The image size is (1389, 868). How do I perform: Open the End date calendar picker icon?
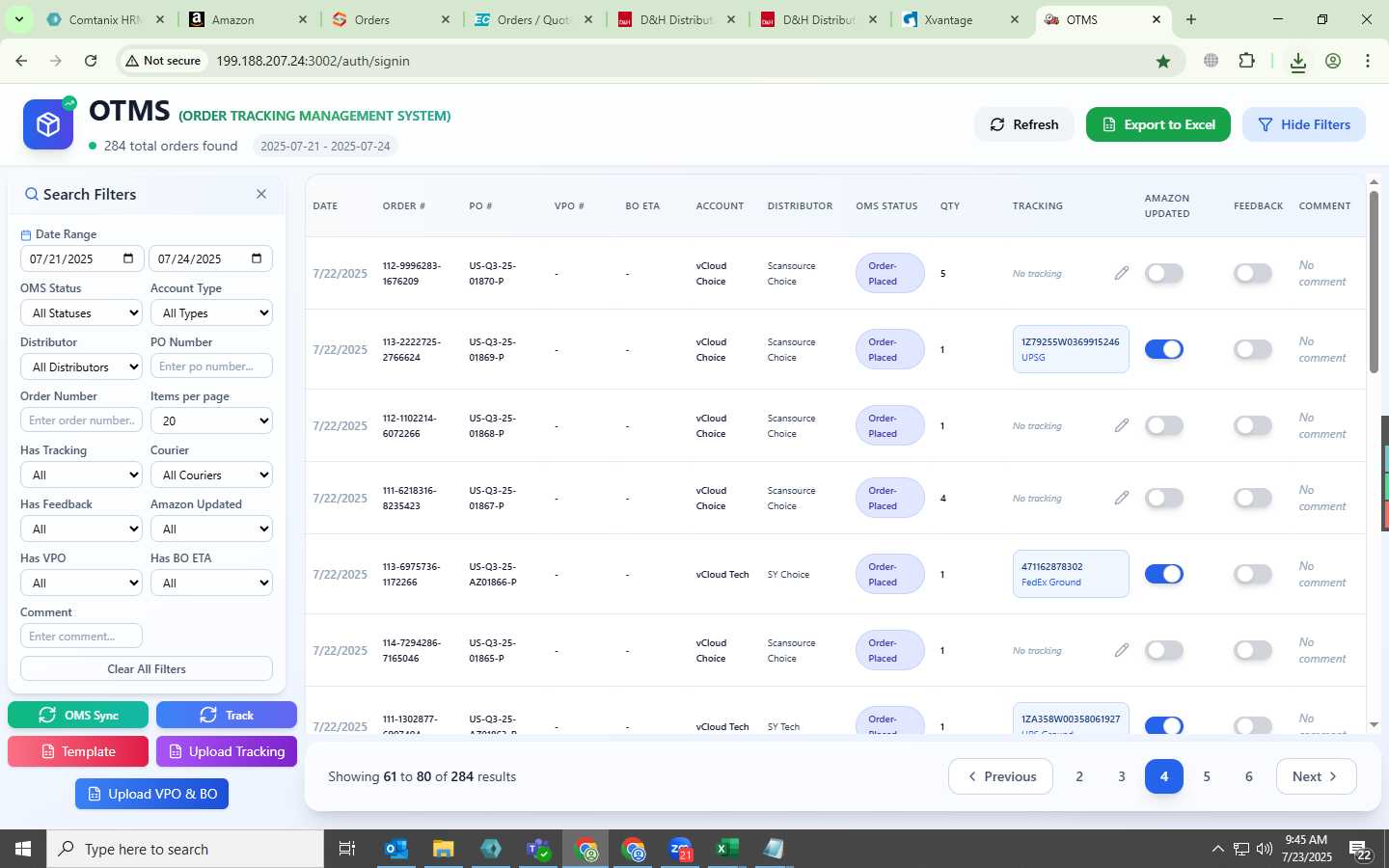point(257,258)
